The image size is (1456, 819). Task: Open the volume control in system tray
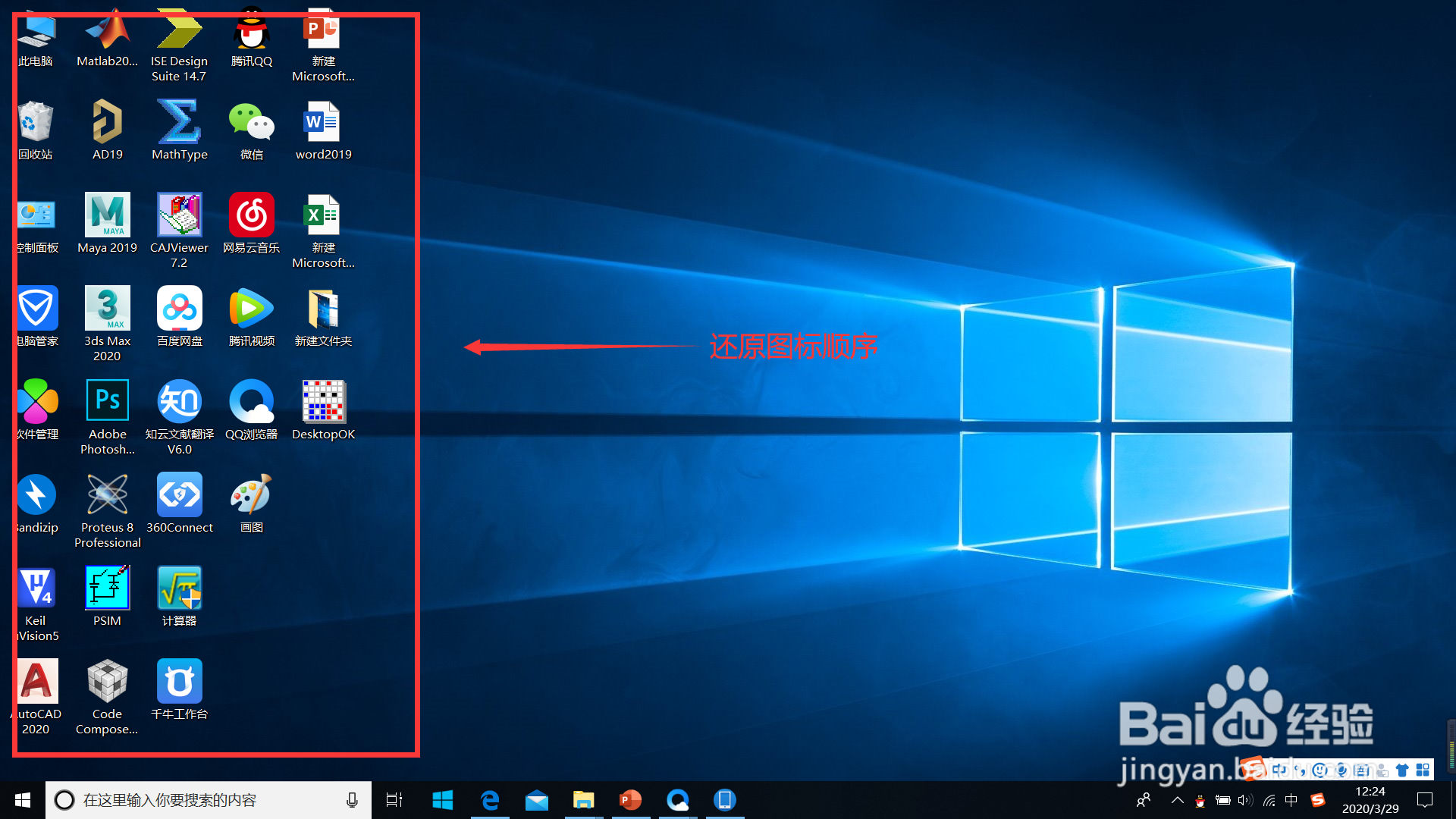(1245, 800)
